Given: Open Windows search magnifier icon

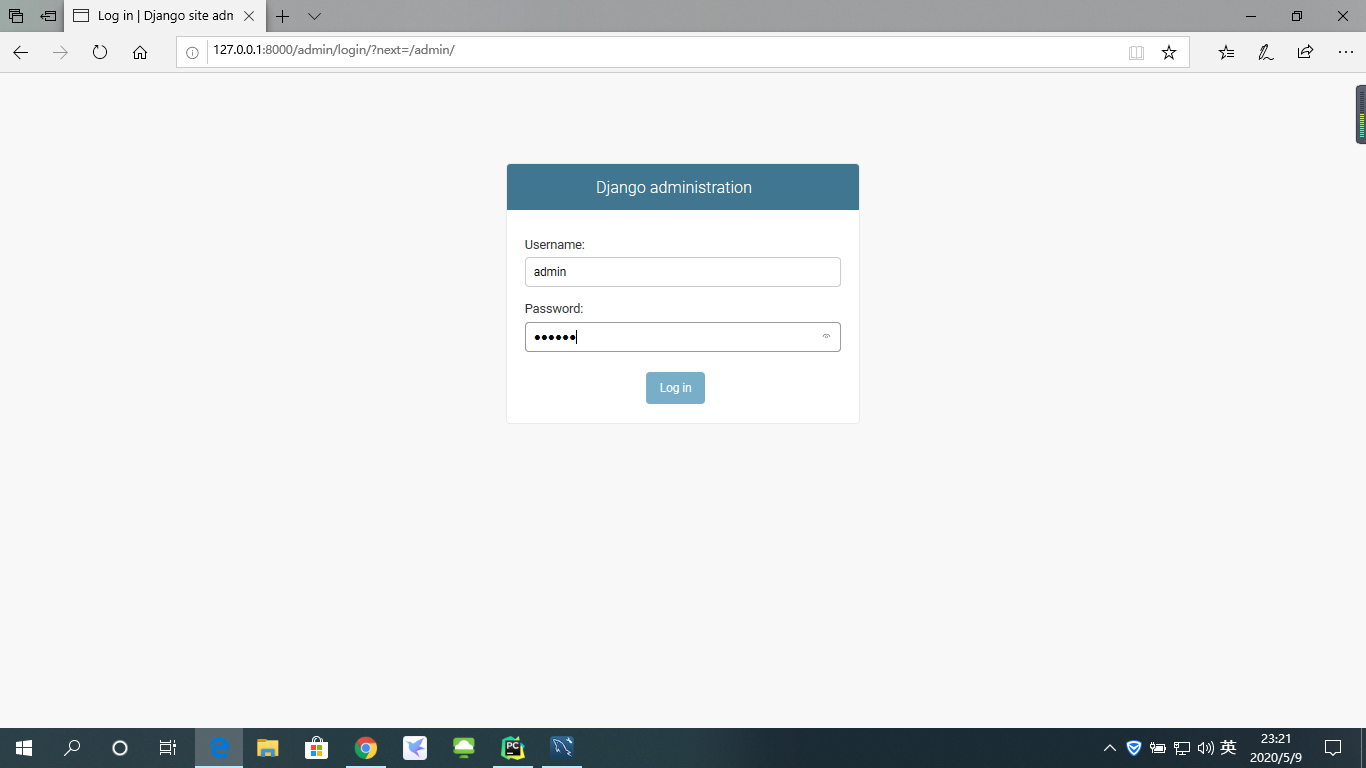Looking at the screenshot, I should click(72, 747).
